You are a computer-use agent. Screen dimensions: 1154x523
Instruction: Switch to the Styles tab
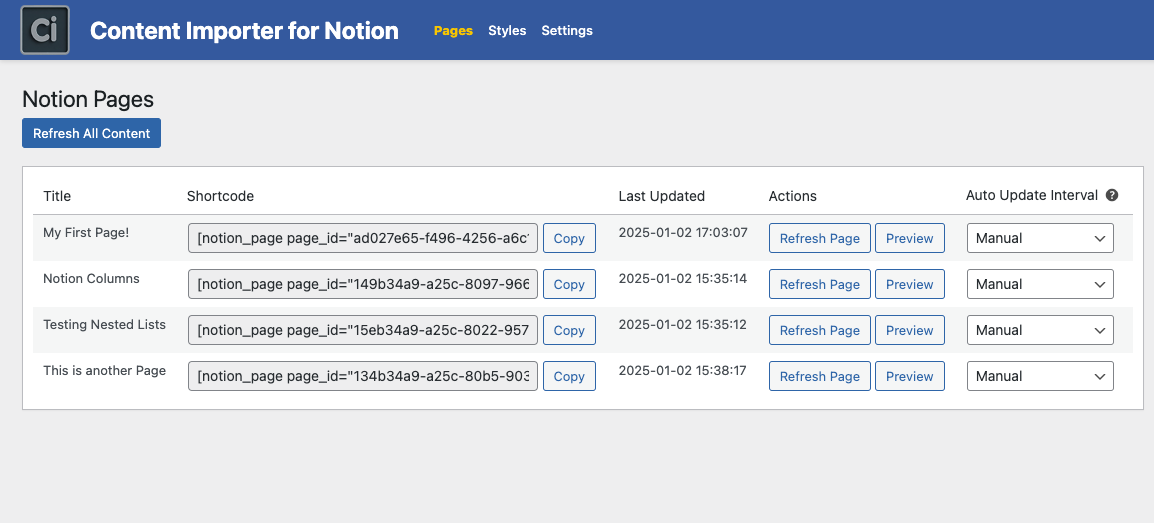pyautogui.click(x=507, y=31)
